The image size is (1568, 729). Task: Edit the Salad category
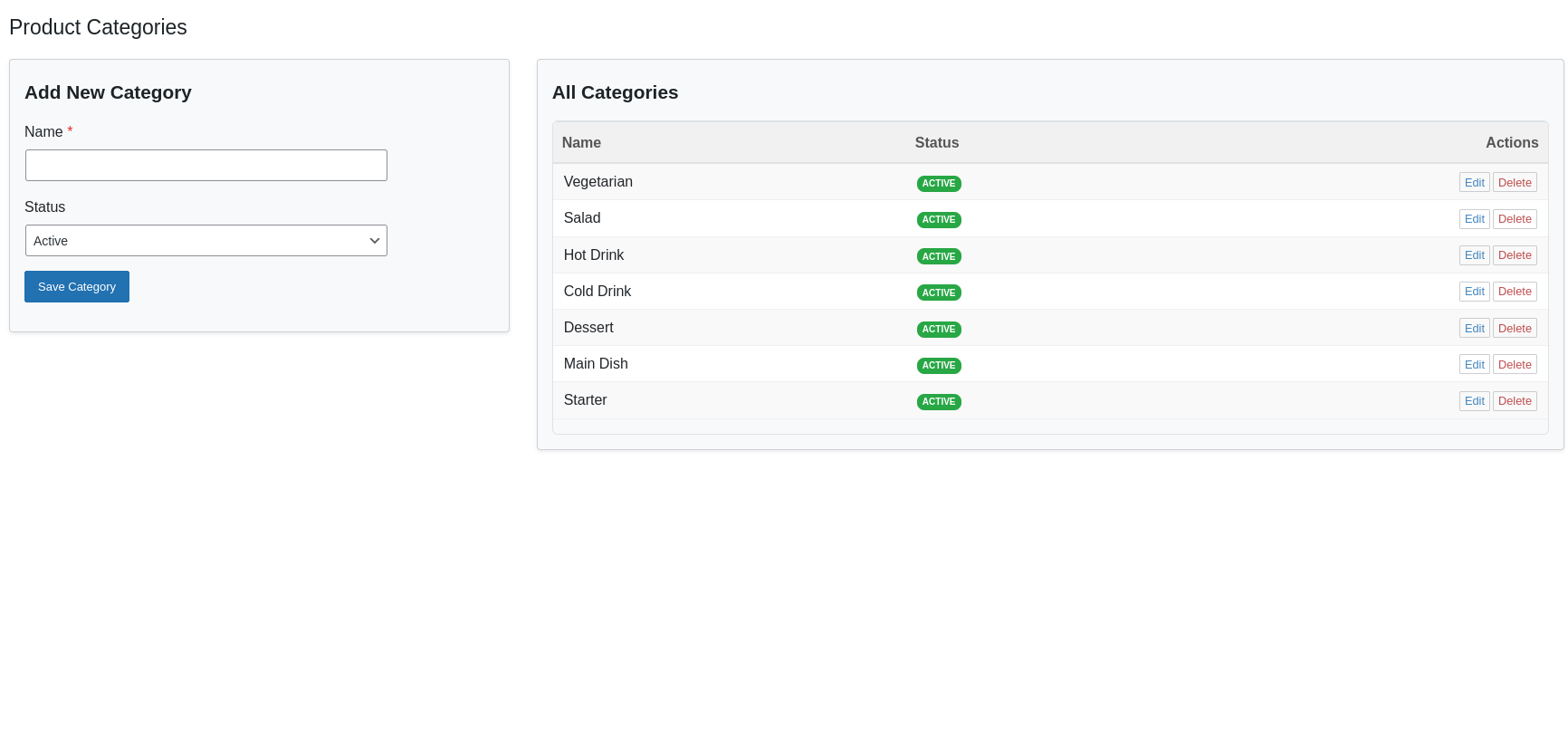tap(1474, 219)
